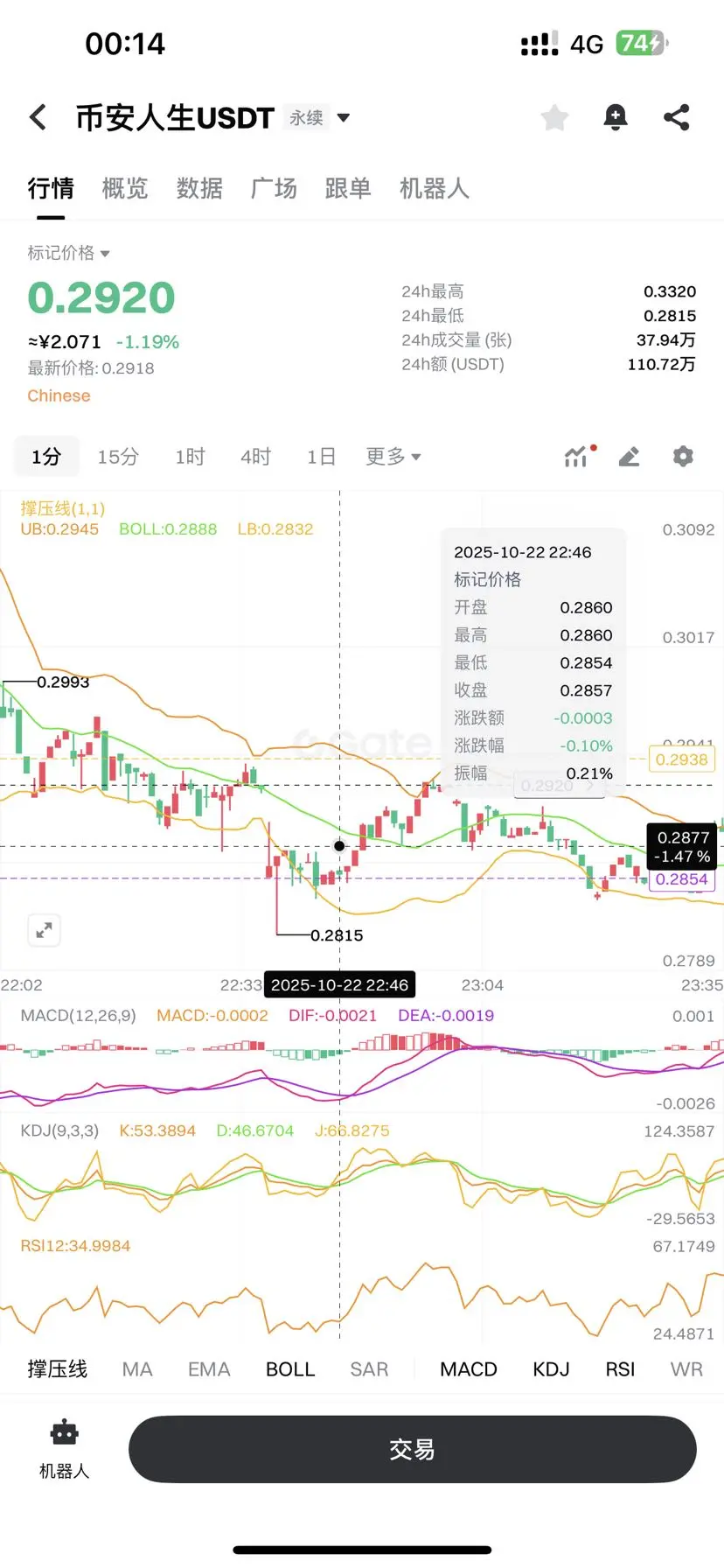Toggle 撑压线 indicator
Screen dimensions: 724x1568
tap(57, 1369)
